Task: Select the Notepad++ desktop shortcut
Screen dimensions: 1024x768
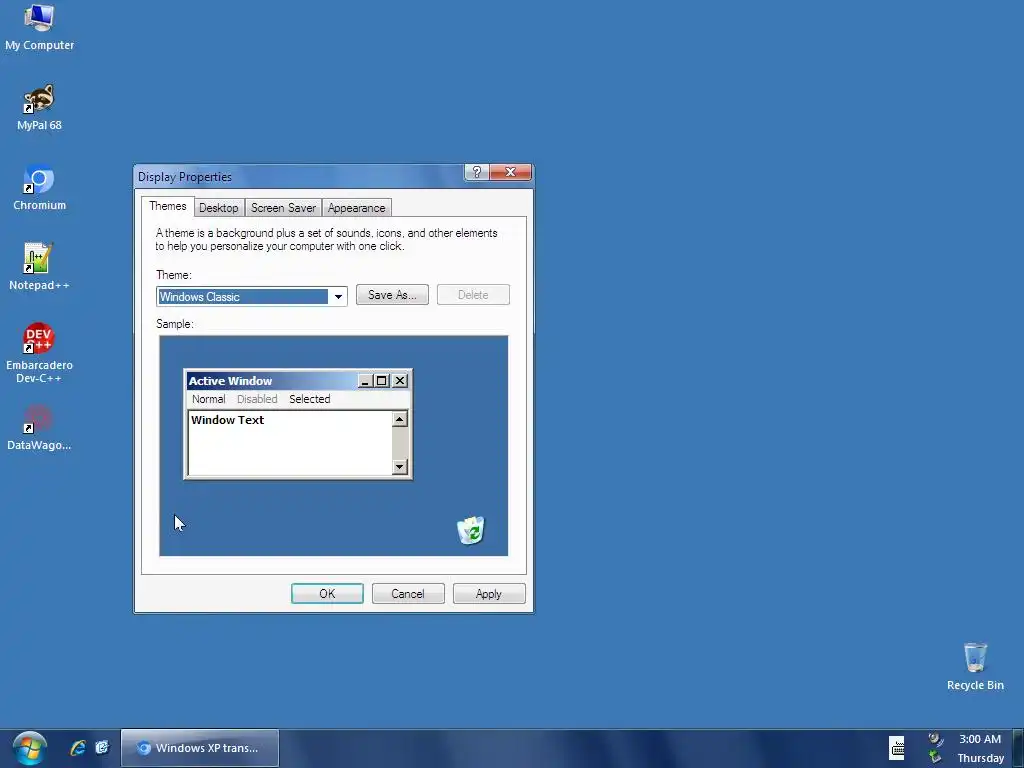Action: (39, 268)
